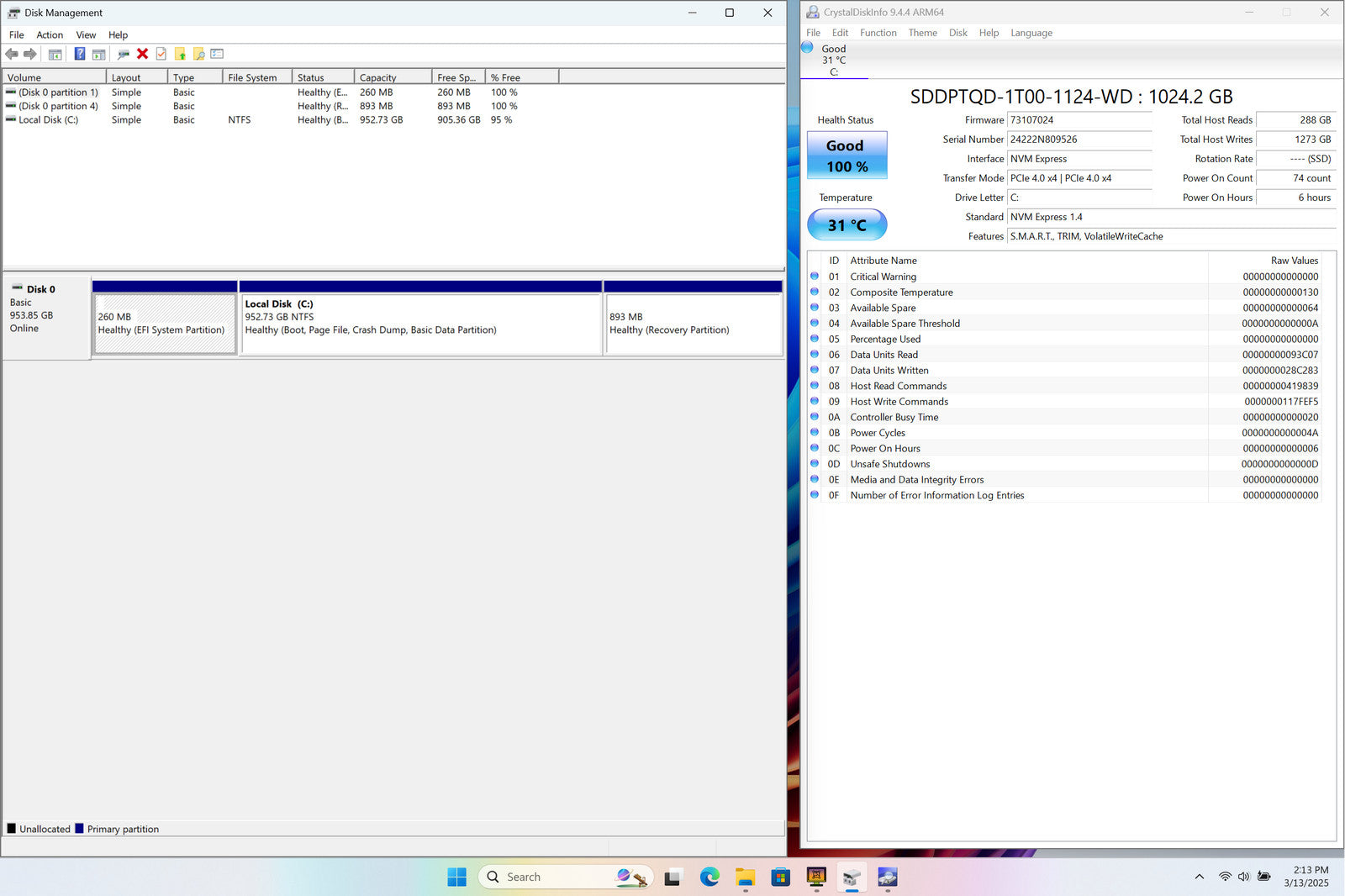Viewport: 1345px width, 896px height.
Task: Toggle the Show/Hide Console Tree toolbar icon
Action: (55, 54)
